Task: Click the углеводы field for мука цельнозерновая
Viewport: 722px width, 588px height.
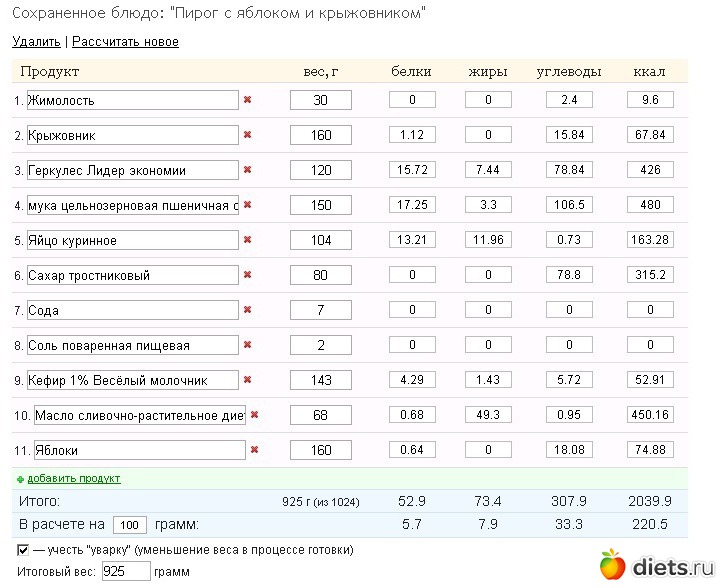Action: click(x=569, y=205)
